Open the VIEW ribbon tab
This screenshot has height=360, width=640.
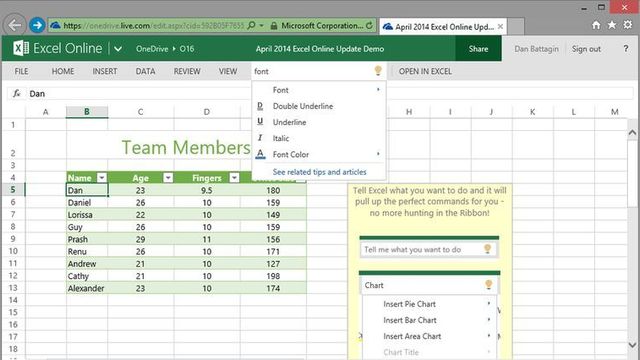pyautogui.click(x=228, y=71)
